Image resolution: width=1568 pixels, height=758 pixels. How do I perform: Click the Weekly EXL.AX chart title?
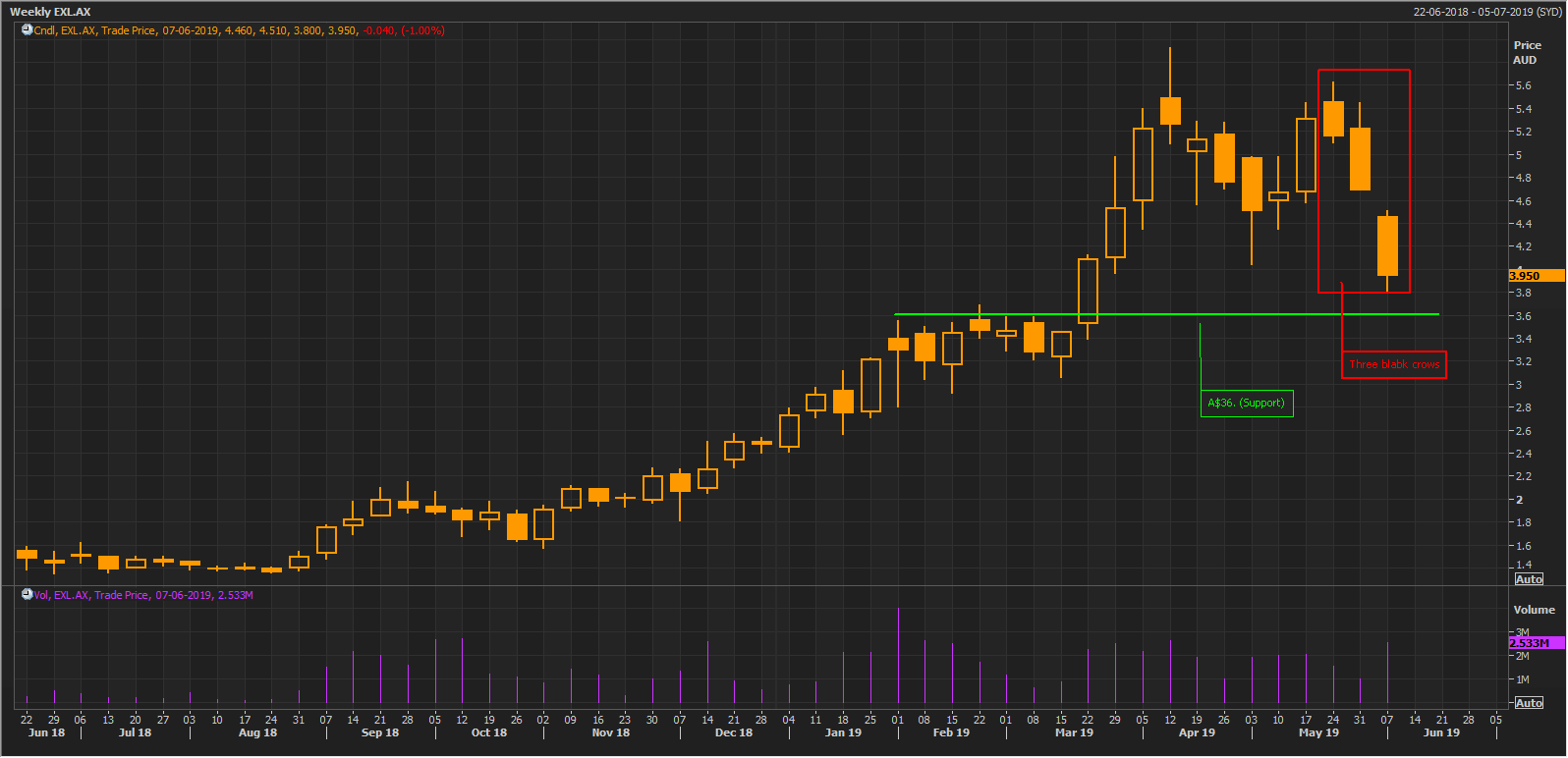pyautogui.click(x=50, y=12)
